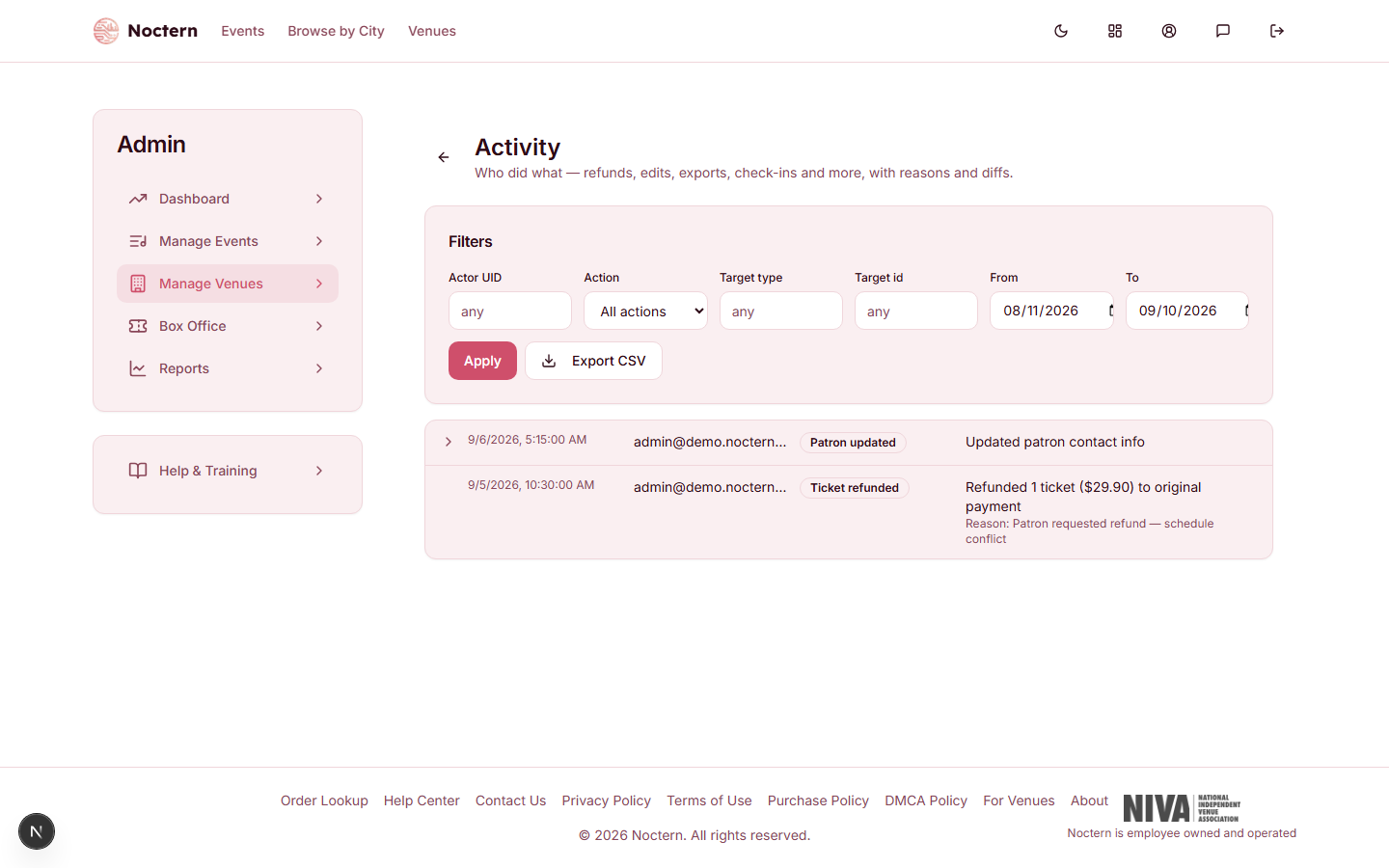Expand the Dashboard chevron
The height and width of the screenshot is (868, 1389).
tap(319, 199)
